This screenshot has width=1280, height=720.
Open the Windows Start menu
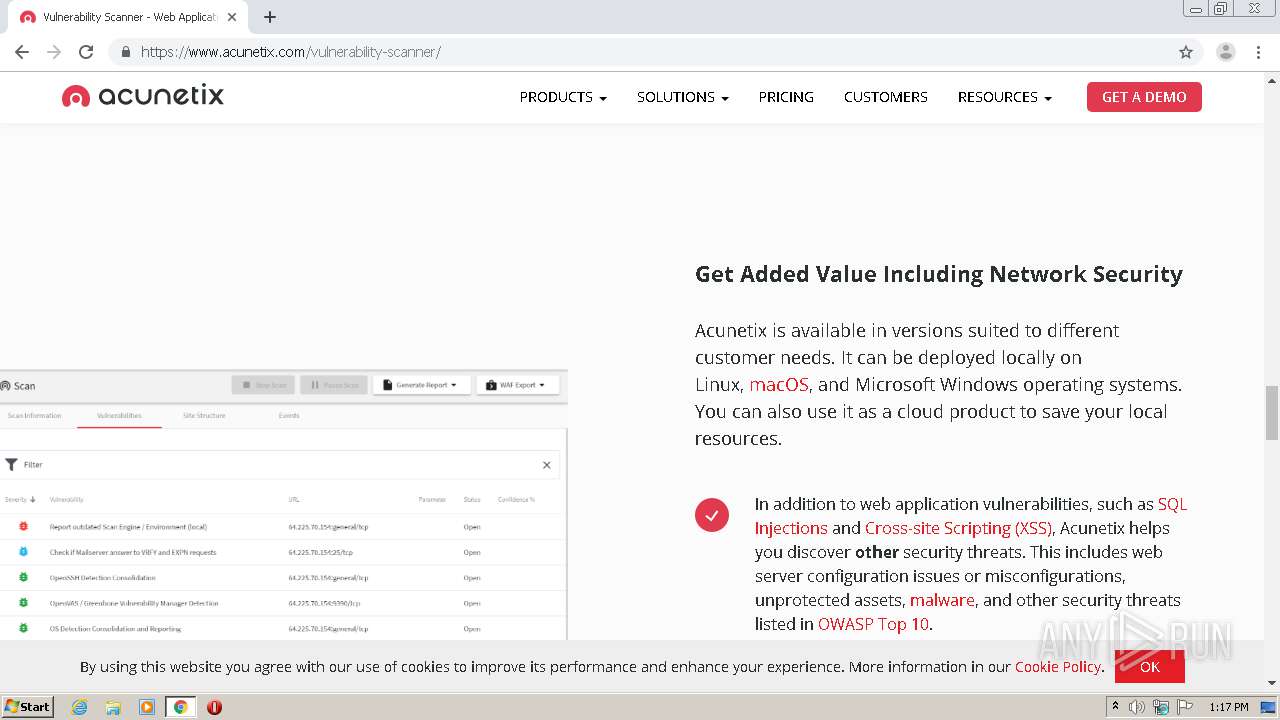28,707
